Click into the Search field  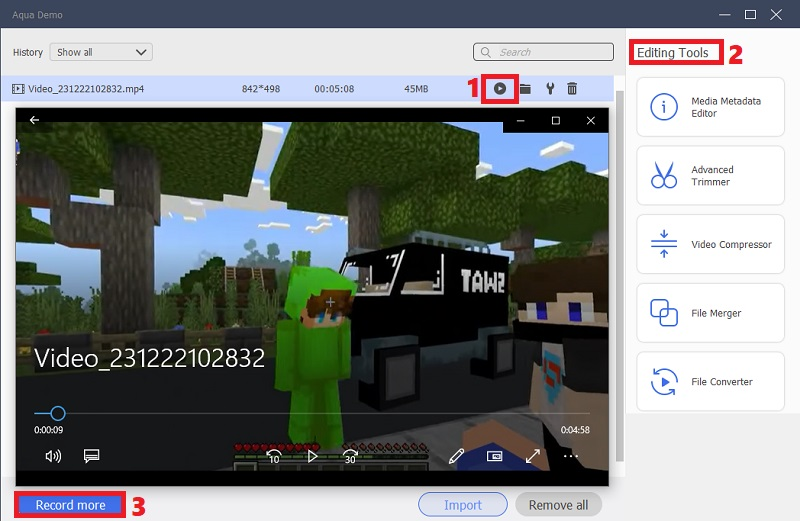click(x=543, y=52)
